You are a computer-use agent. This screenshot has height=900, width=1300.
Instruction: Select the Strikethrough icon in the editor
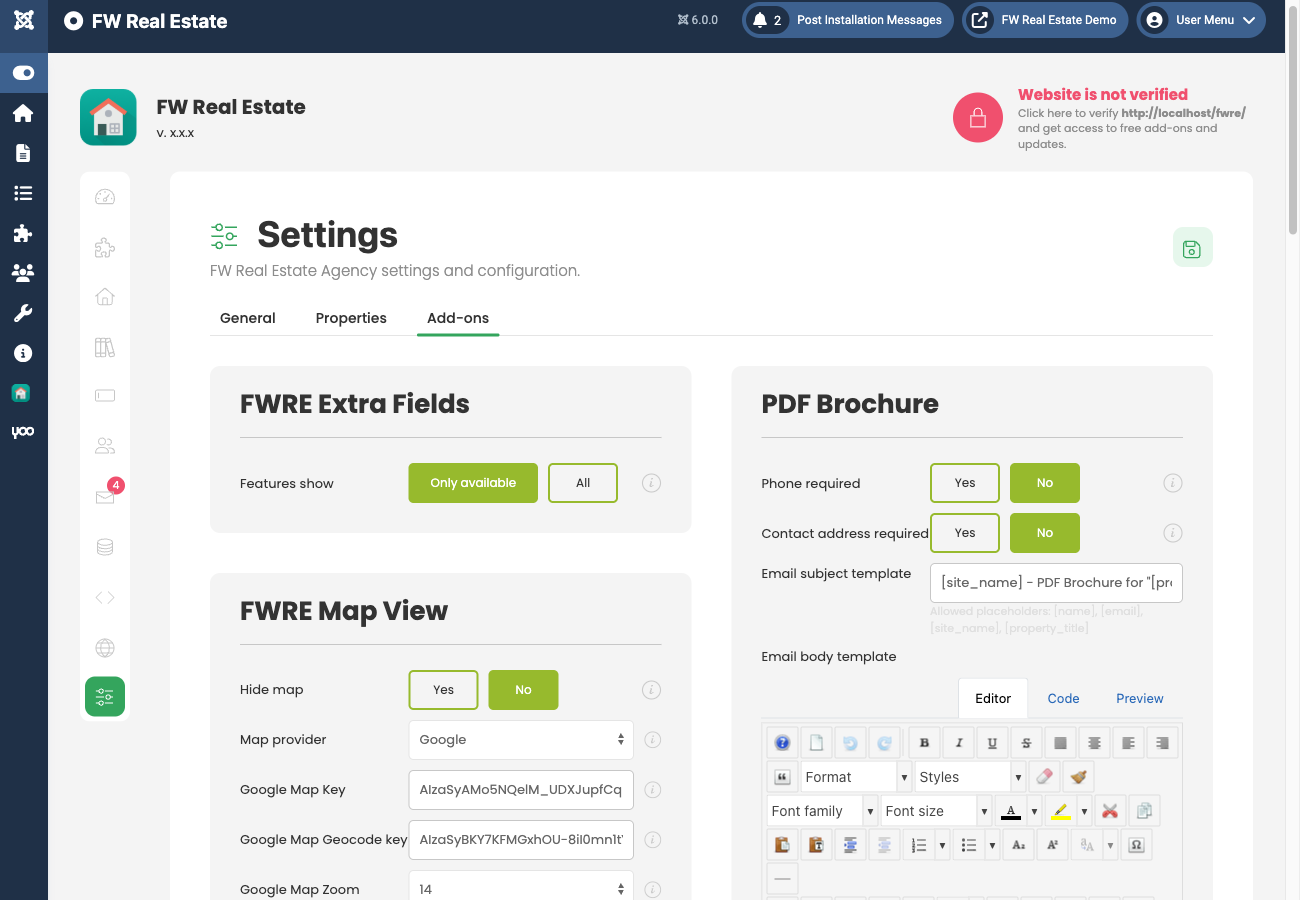click(1026, 743)
